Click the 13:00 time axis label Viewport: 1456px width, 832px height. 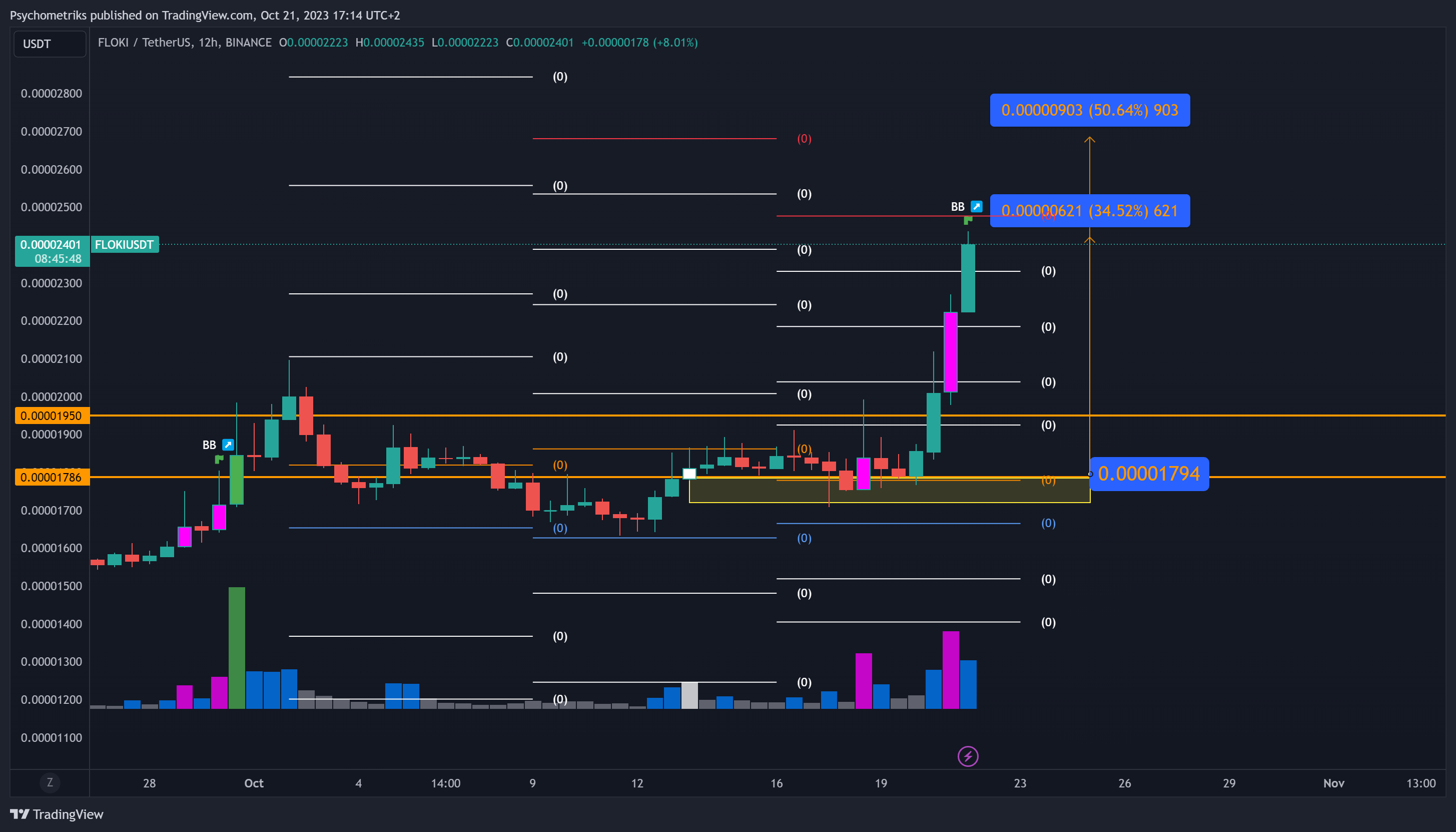[1420, 783]
